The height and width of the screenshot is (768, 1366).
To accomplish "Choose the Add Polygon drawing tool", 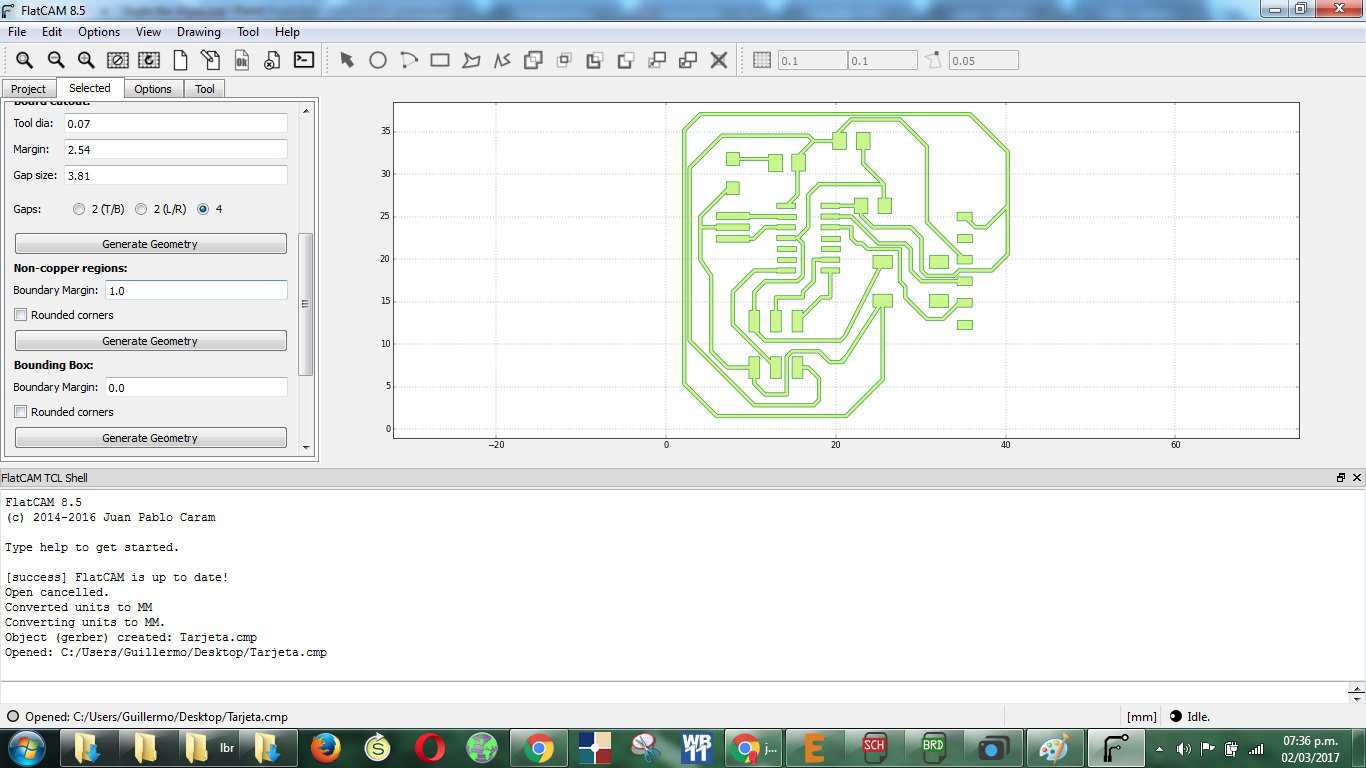I will pos(471,60).
